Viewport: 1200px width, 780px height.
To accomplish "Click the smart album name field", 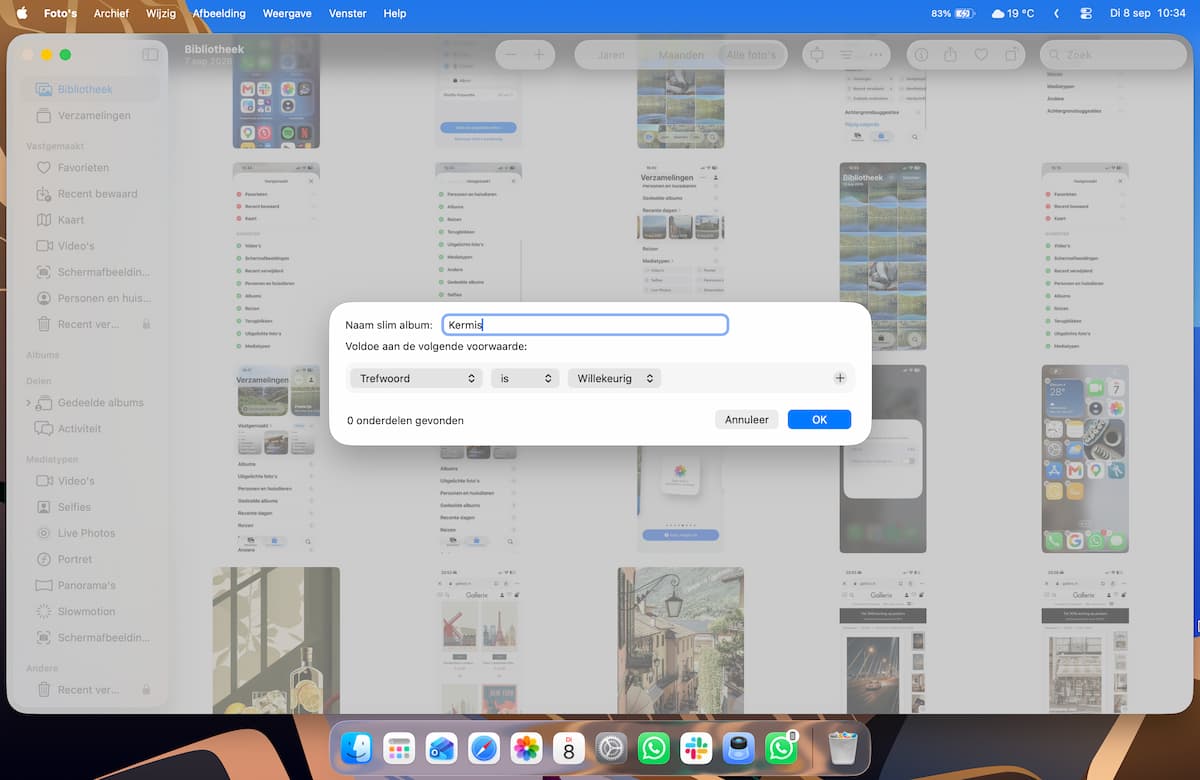I will pyautogui.click(x=585, y=325).
